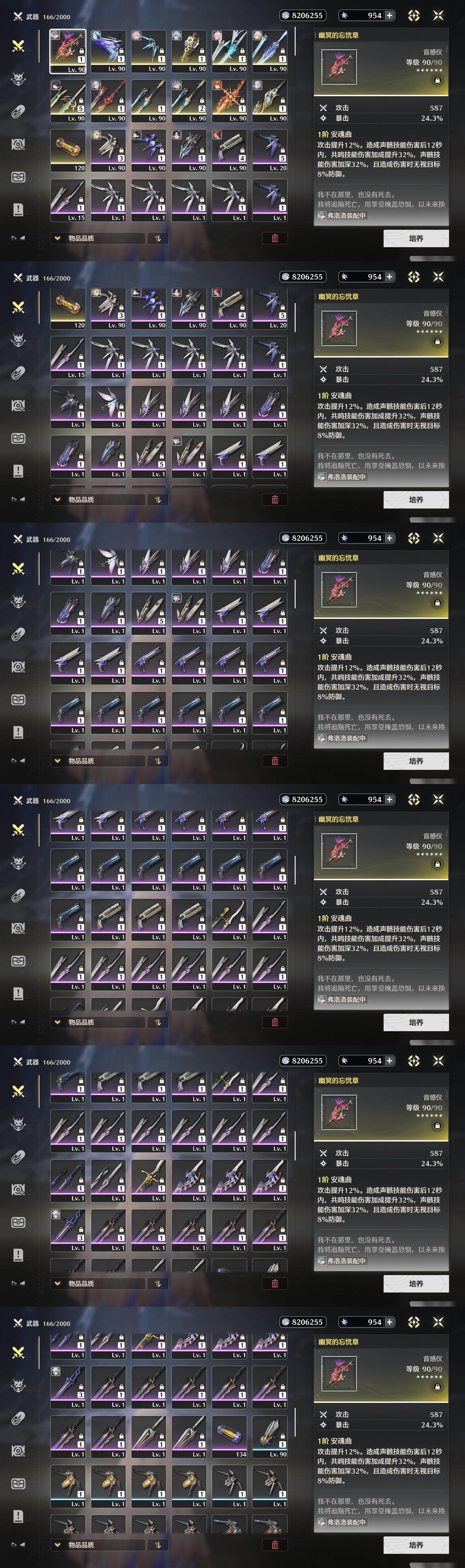Open the compass icon beside the 954 currency, topmost panel

click(x=414, y=16)
